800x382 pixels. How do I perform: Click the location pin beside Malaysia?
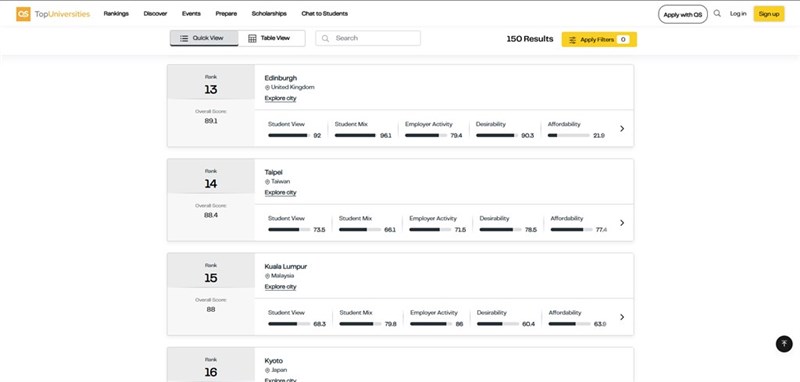click(267, 276)
